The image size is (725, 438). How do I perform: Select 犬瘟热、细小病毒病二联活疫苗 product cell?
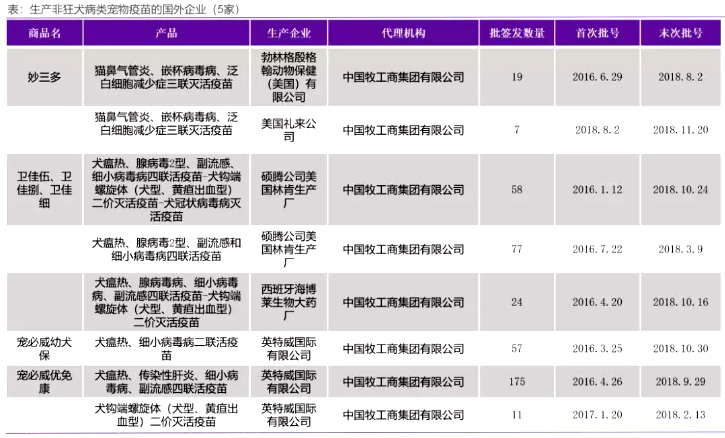coord(166,349)
